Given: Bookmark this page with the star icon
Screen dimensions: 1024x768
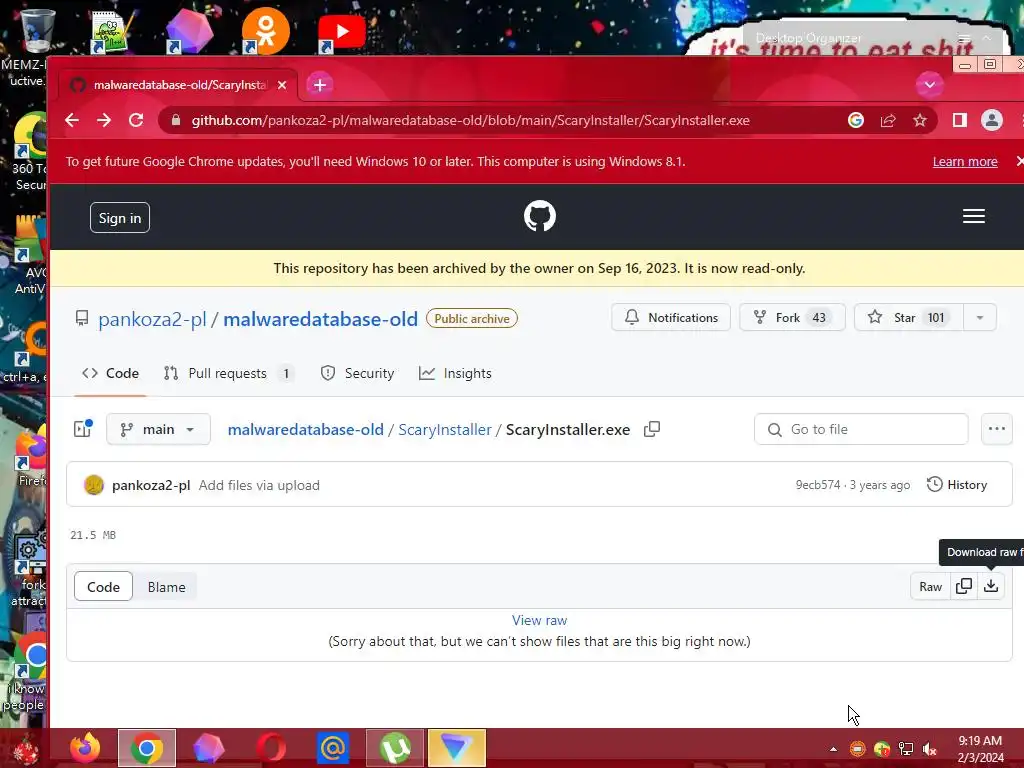Looking at the screenshot, I should pos(920,120).
